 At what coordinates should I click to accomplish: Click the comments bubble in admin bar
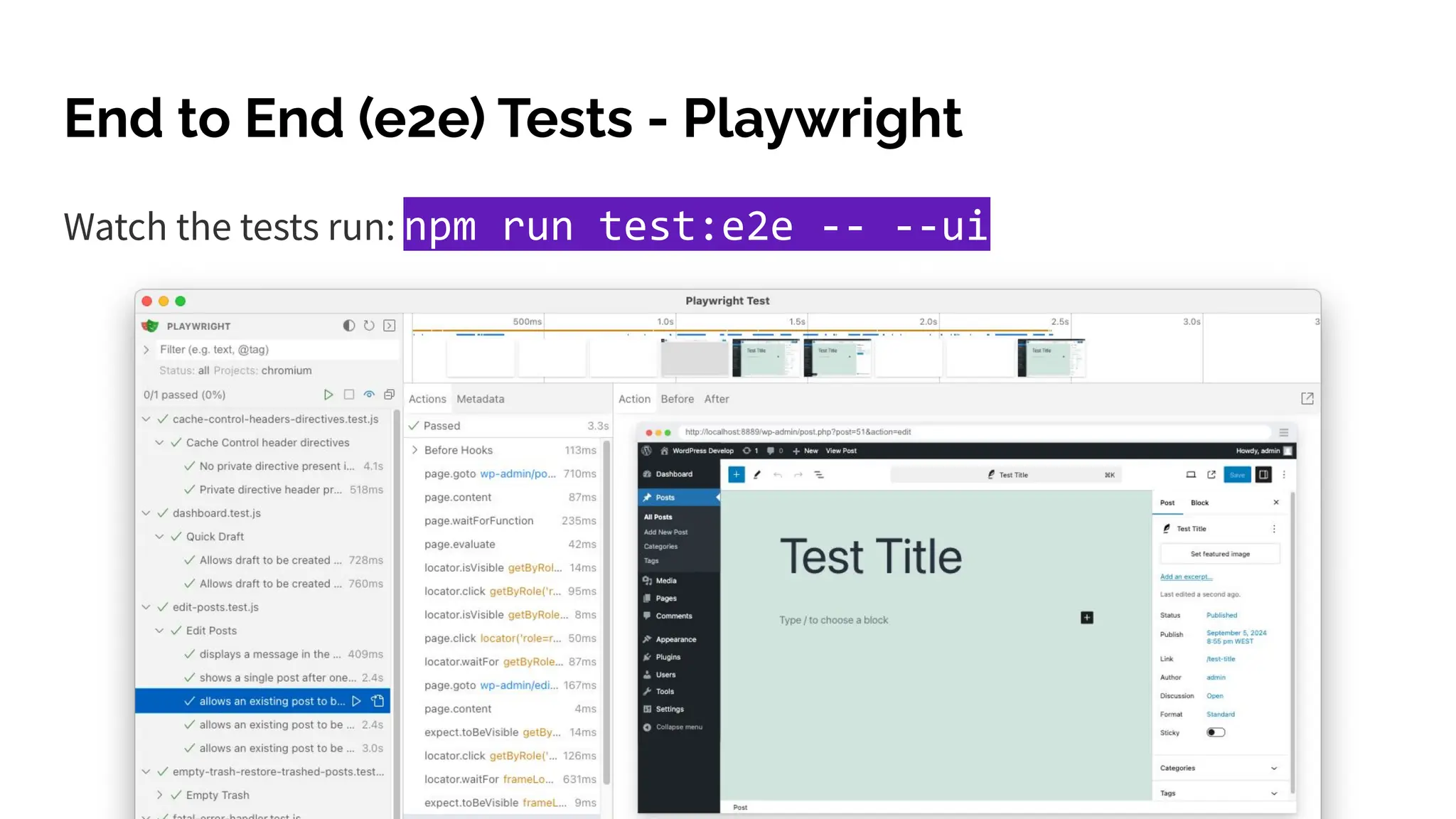click(774, 451)
